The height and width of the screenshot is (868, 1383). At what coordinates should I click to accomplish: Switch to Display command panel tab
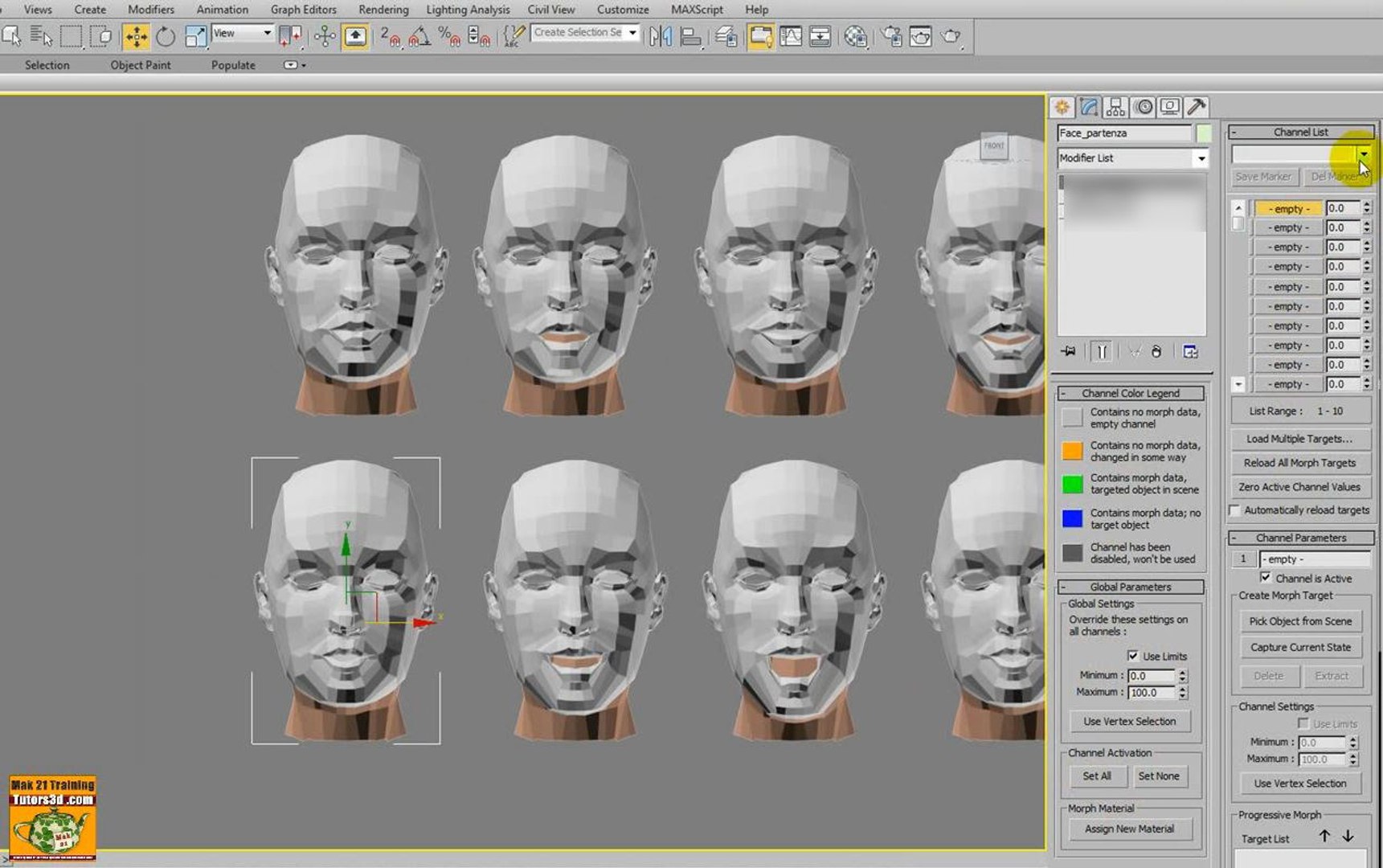[1170, 107]
